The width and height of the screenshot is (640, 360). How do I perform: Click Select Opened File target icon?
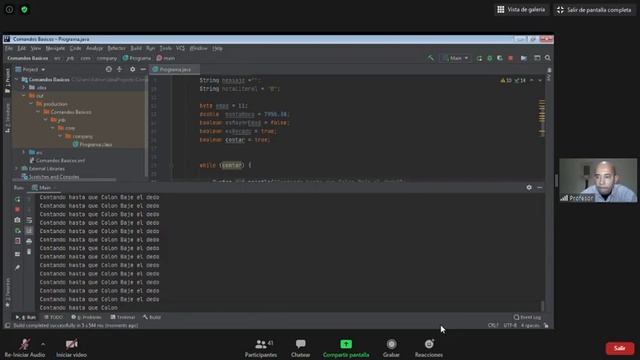point(109,69)
